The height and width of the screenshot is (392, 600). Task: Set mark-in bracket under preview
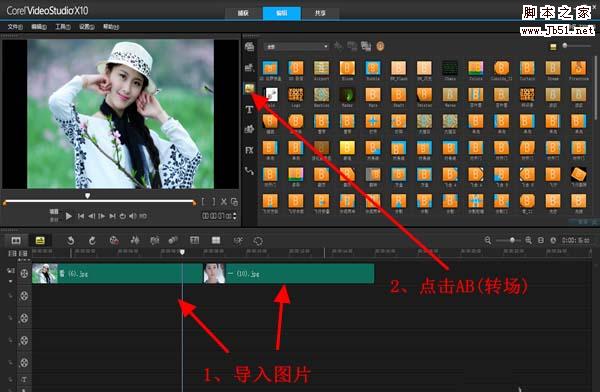click(204, 202)
